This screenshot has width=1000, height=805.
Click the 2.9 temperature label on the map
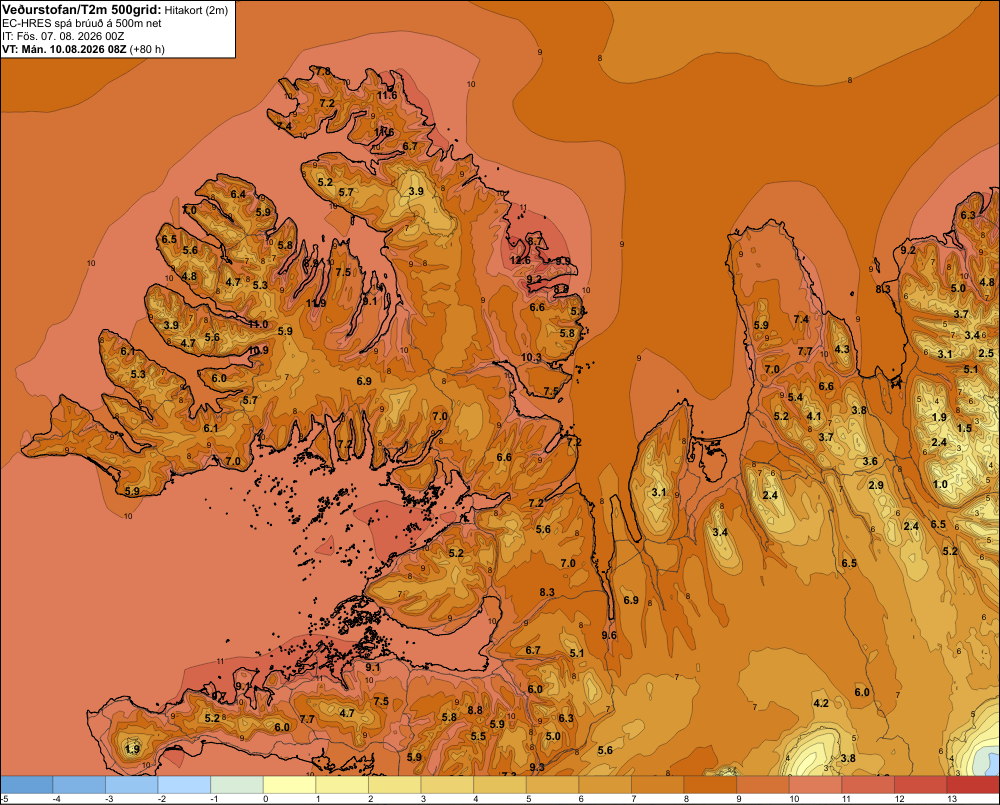tap(876, 485)
